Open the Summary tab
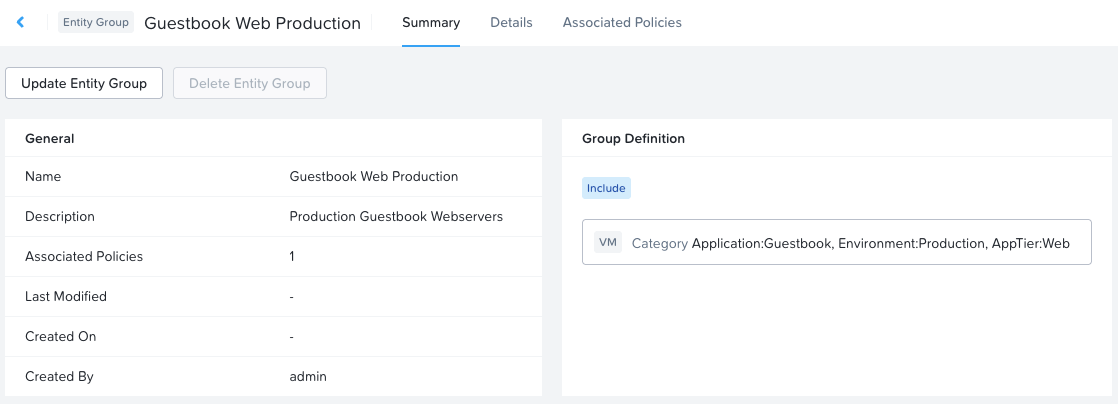 tap(431, 22)
